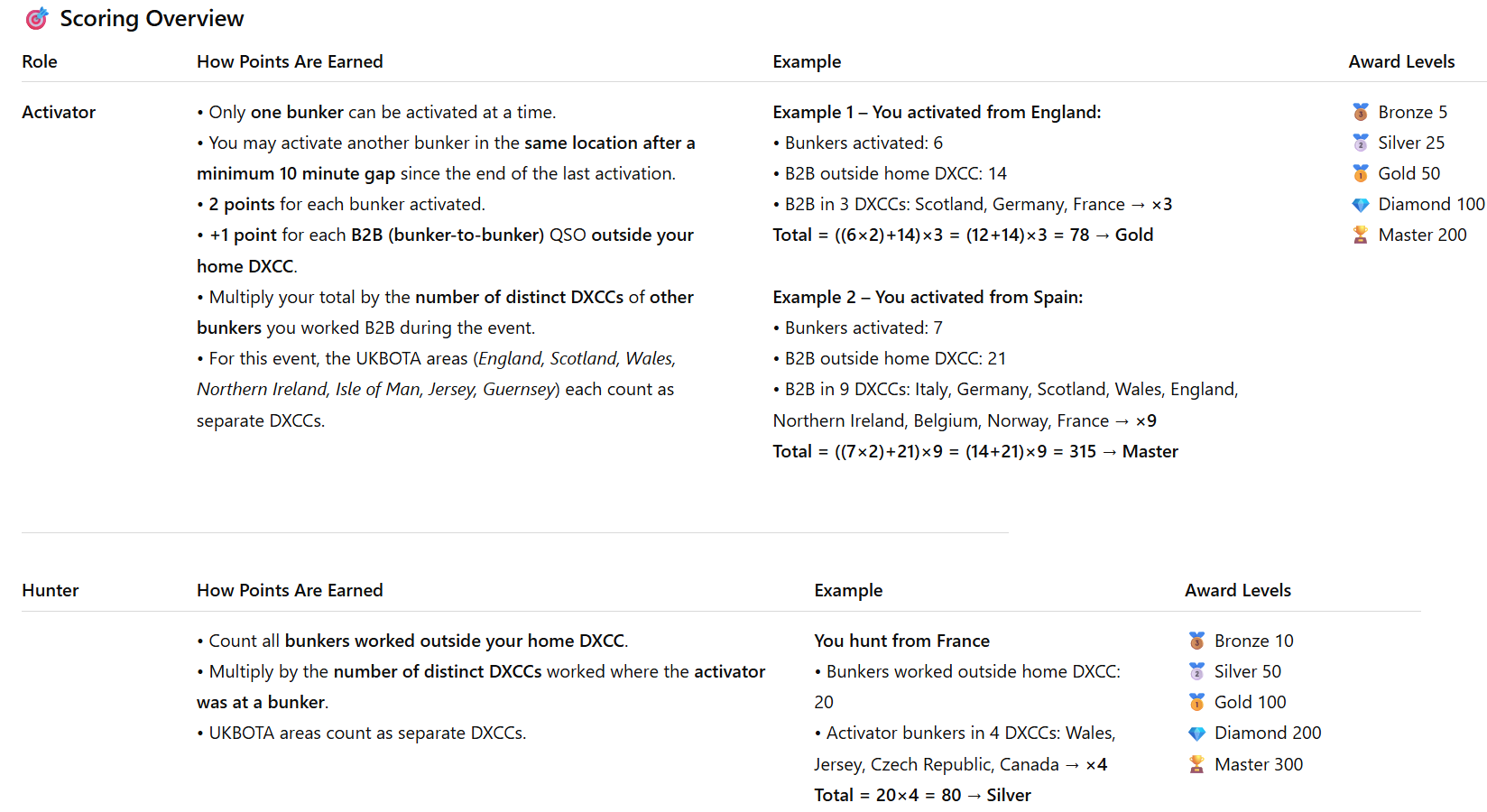Select the Diamond 100 gem icon
The image size is (1487, 812).
(x=1361, y=205)
